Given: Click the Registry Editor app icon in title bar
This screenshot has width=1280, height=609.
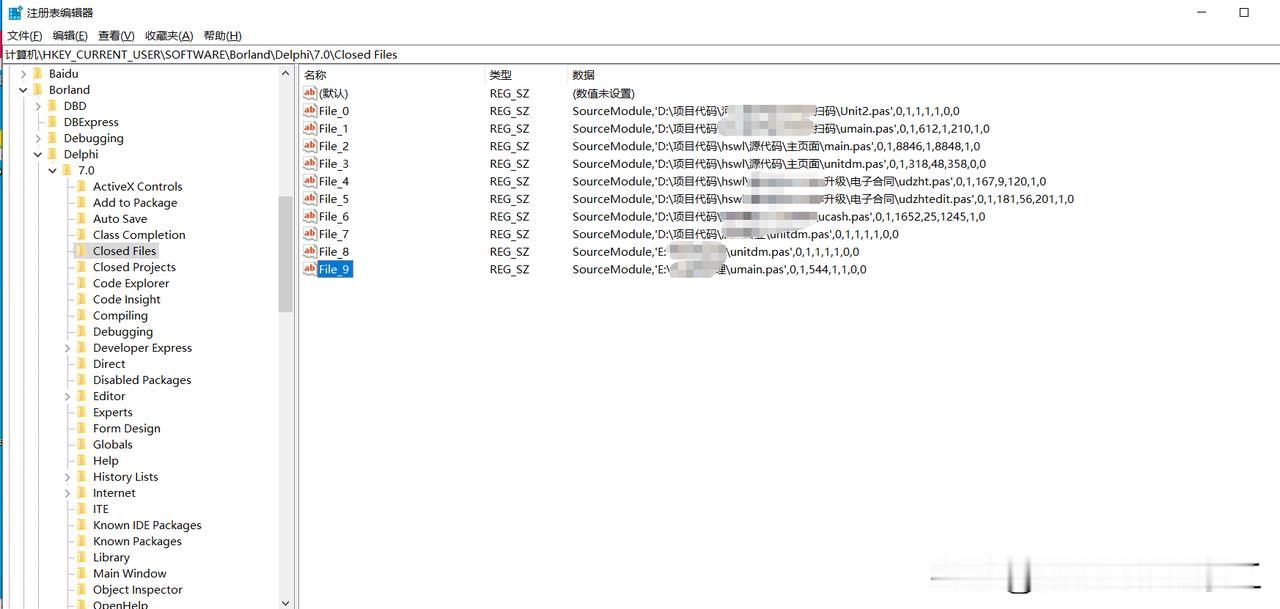Looking at the screenshot, I should [x=15, y=12].
